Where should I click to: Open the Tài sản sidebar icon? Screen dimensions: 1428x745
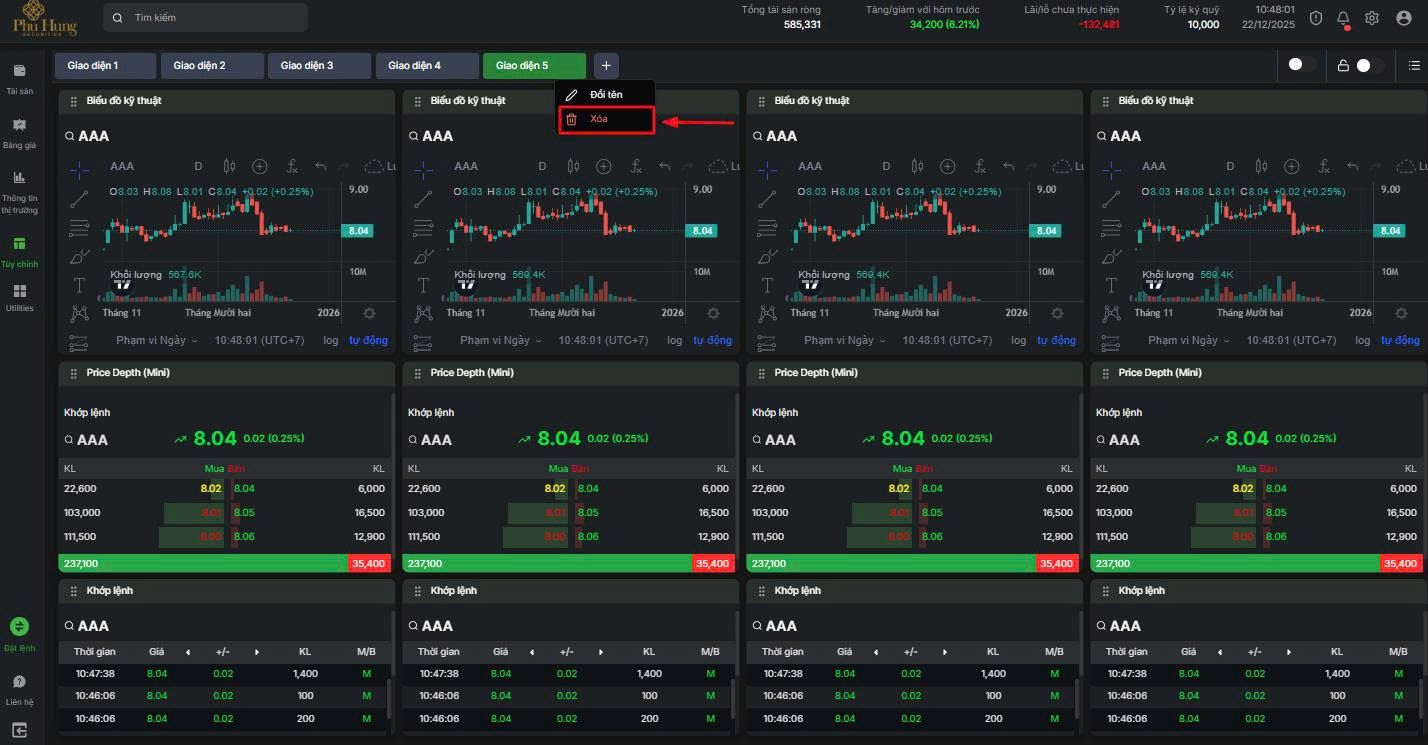(19, 72)
